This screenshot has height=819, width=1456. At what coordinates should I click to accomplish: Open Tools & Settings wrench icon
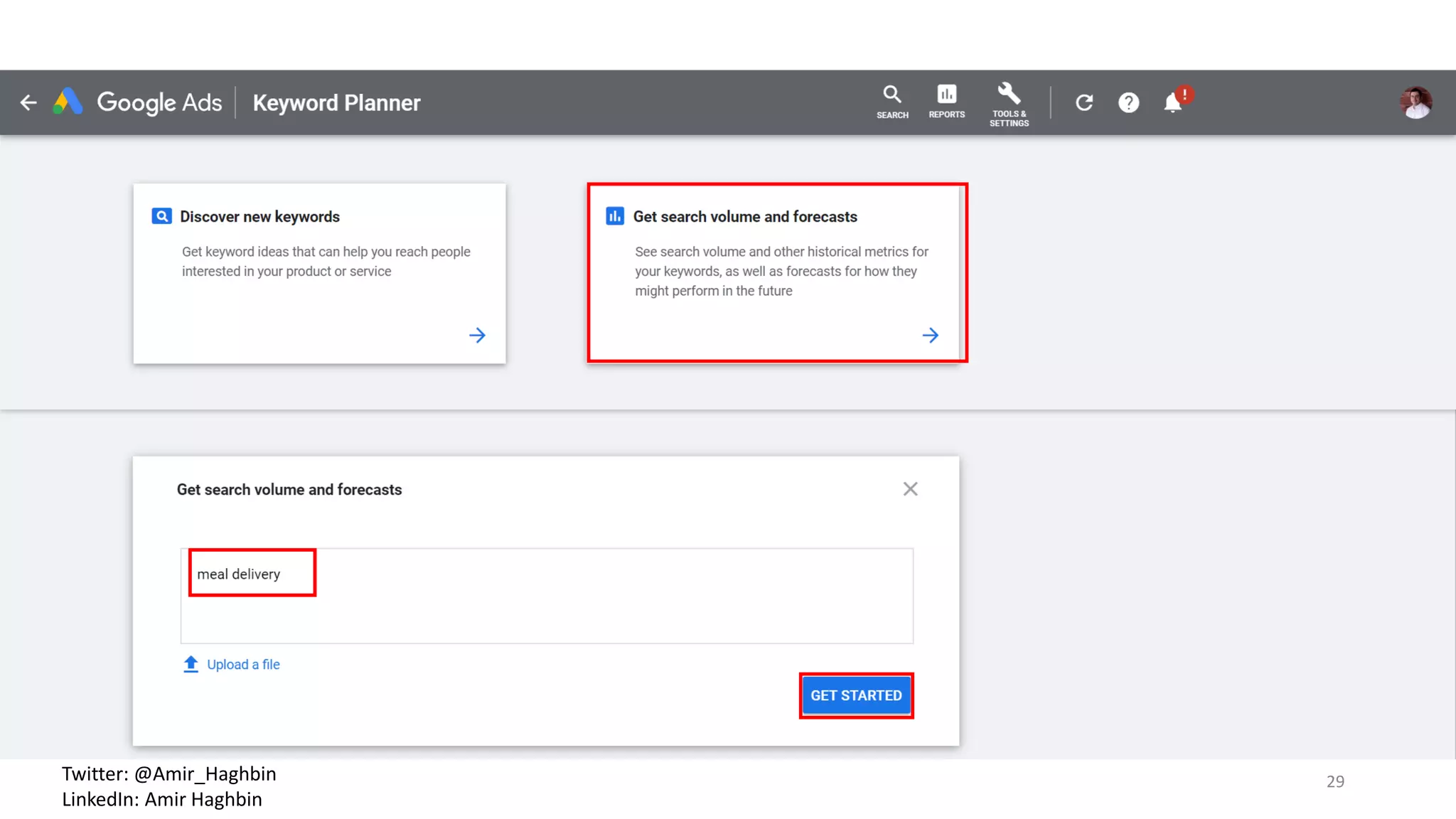pyautogui.click(x=1009, y=102)
